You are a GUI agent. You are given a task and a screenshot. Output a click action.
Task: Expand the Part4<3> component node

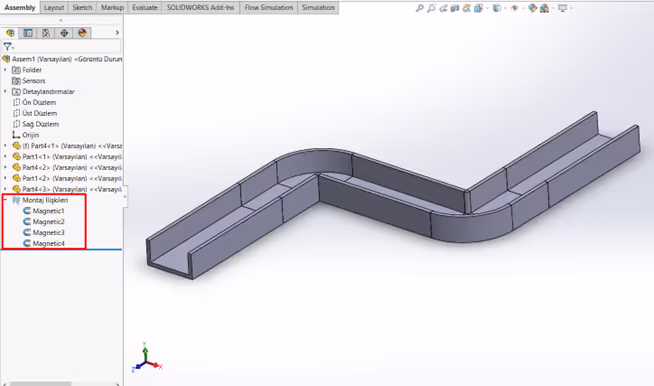coord(5,189)
